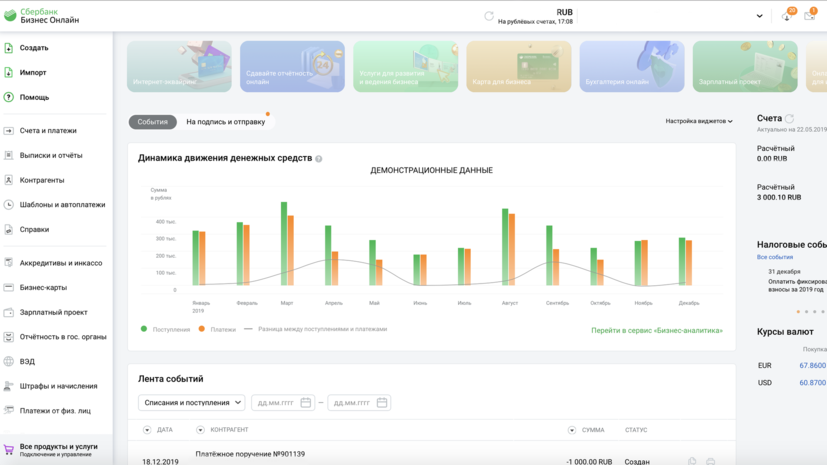827x465 pixels.
Task: Click the envelope messages icon
Action: click(809, 16)
